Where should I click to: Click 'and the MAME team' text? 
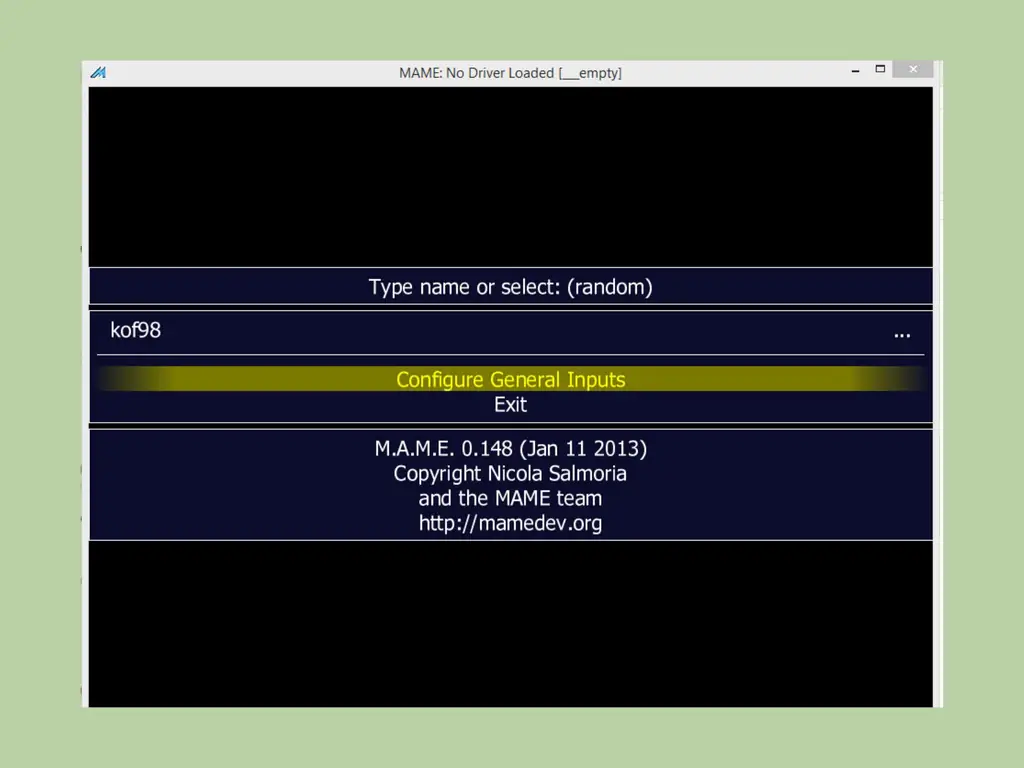(511, 498)
